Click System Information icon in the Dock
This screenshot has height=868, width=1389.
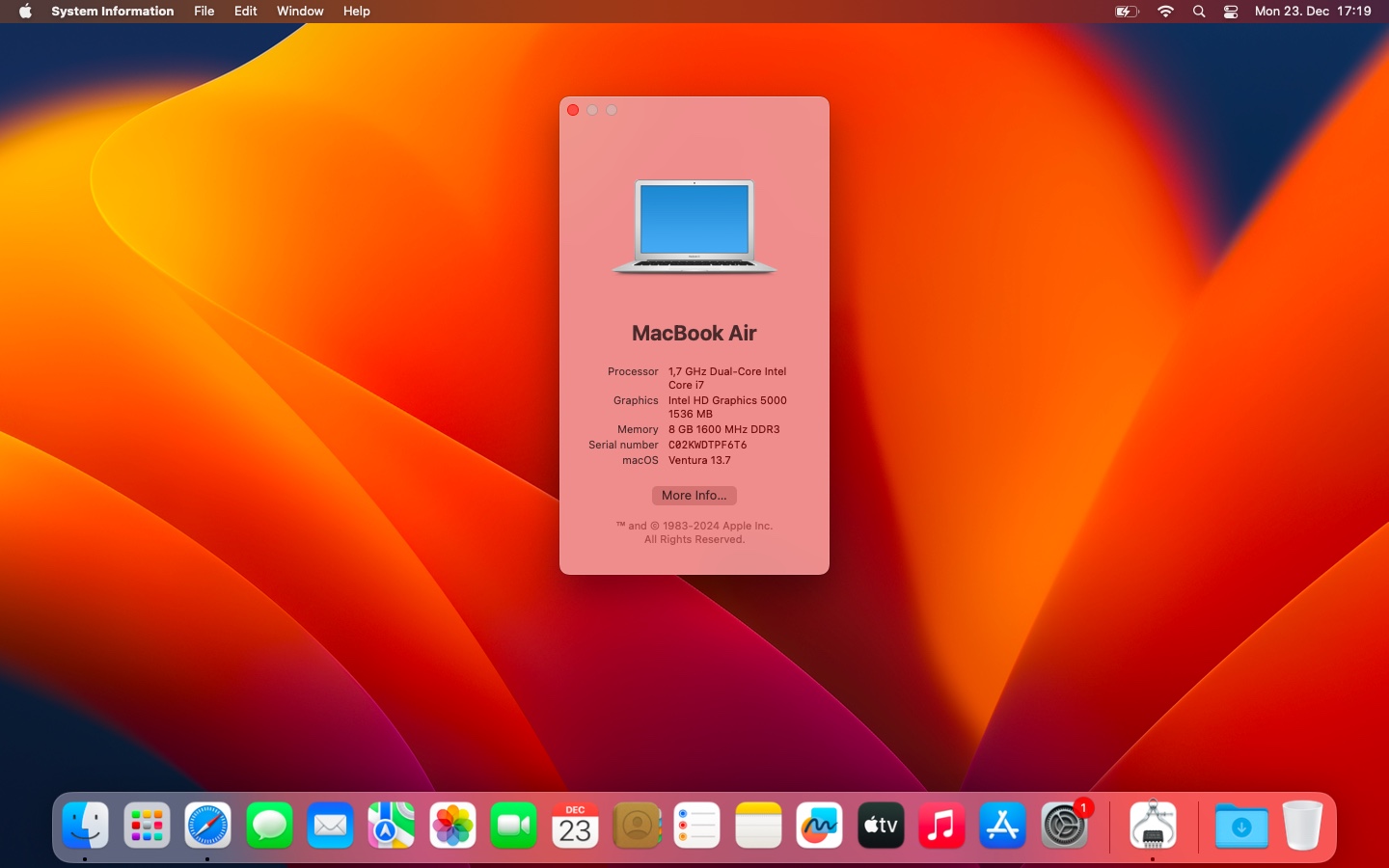(x=1153, y=826)
